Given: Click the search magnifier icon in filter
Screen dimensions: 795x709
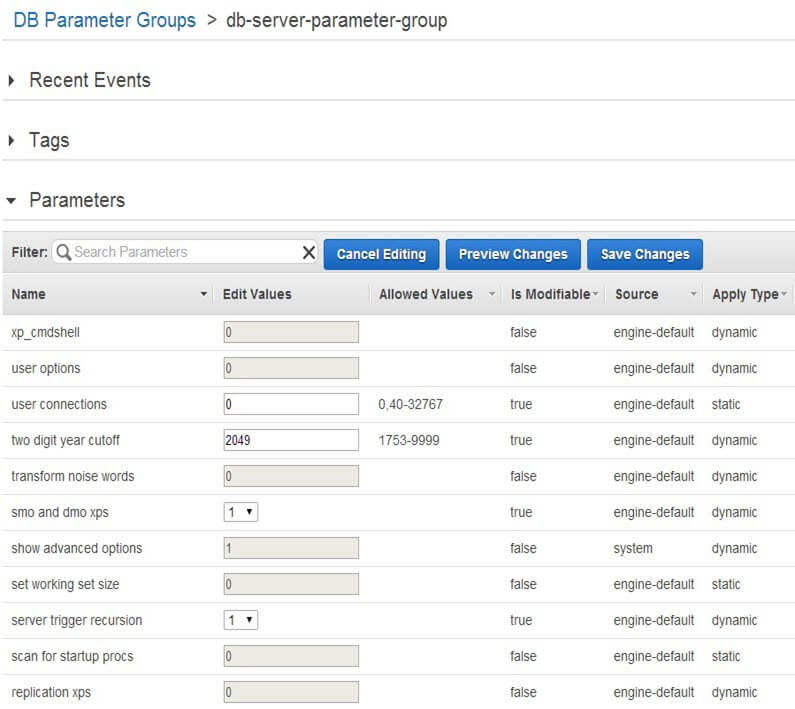Looking at the screenshot, I should click(64, 253).
